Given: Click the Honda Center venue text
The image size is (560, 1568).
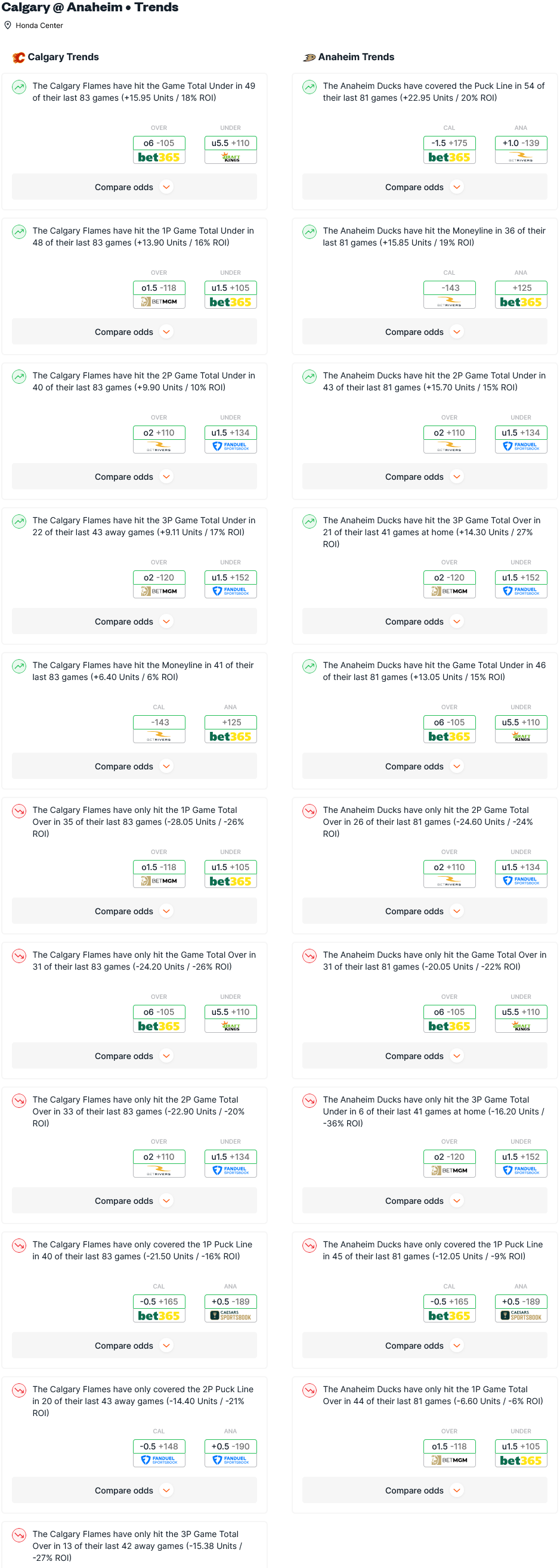Looking at the screenshot, I should click(x=39, y=26).
